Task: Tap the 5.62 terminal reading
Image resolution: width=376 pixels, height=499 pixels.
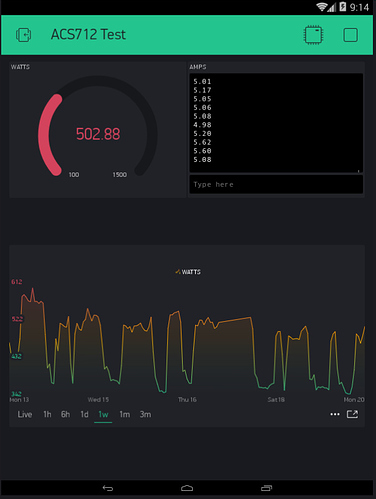Action: point(202,142)
